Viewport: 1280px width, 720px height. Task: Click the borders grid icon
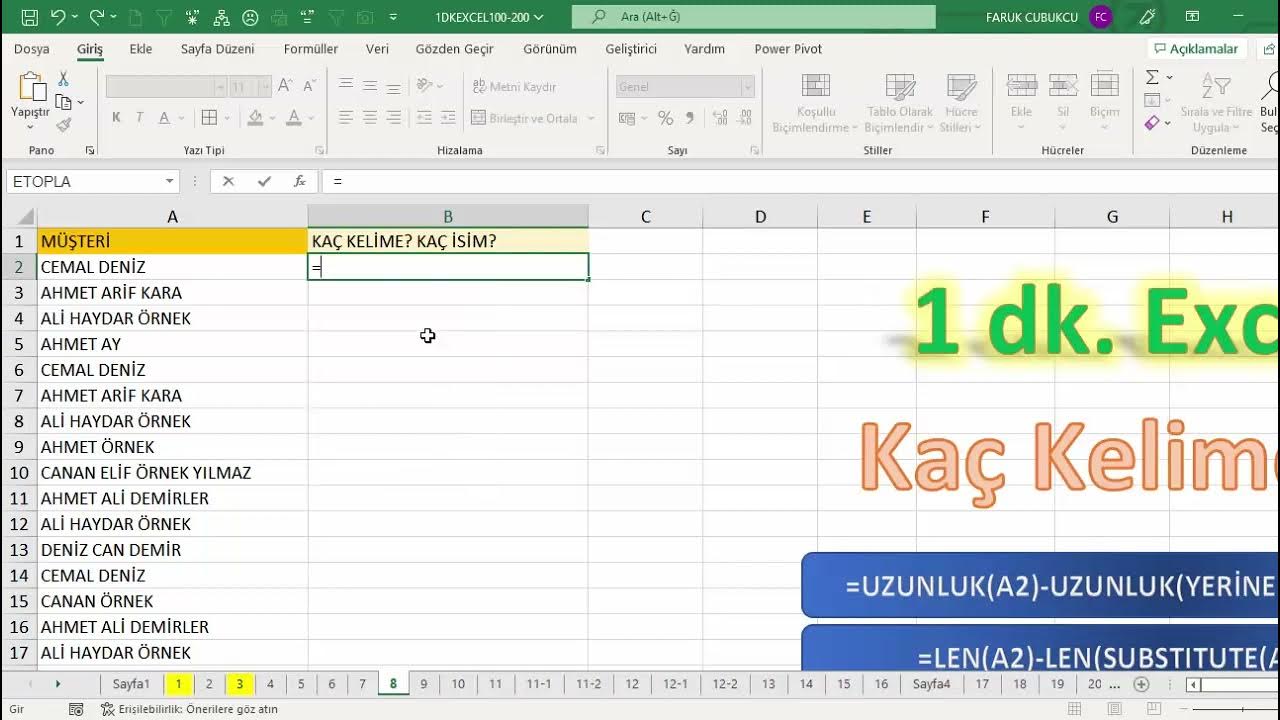click(209, 118)
